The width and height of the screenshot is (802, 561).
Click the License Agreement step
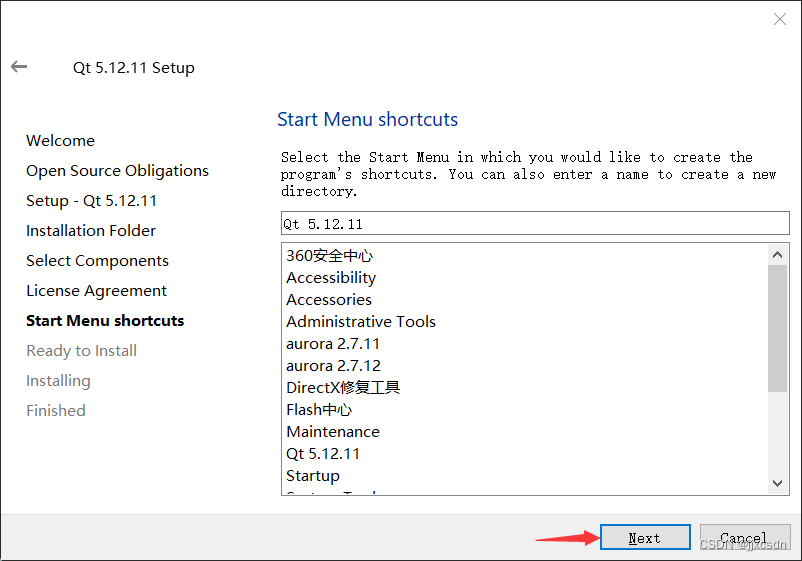click(96, 291)
